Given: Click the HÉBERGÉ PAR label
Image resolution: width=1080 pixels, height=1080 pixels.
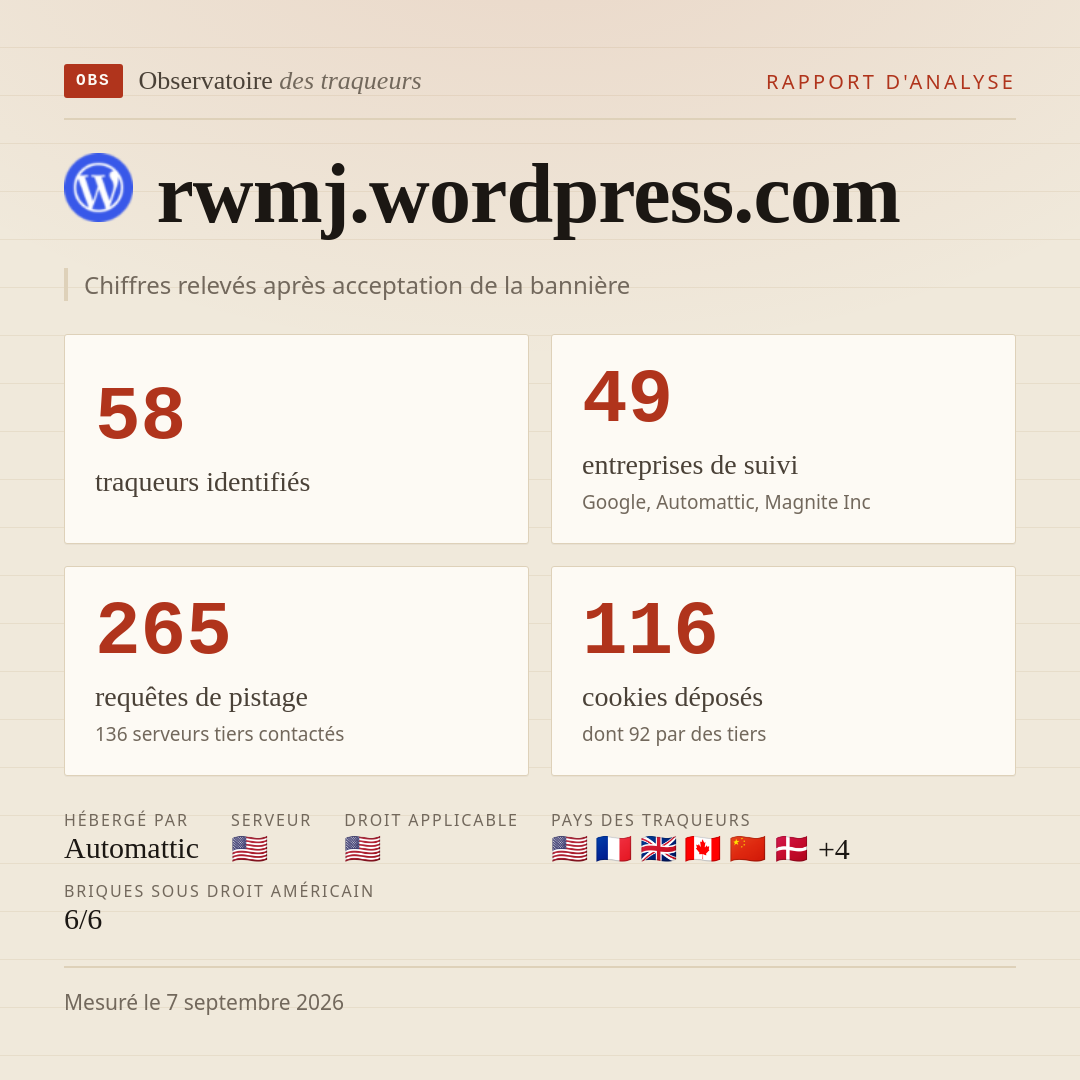Looking at the screenshot, I should coord(126,820).
